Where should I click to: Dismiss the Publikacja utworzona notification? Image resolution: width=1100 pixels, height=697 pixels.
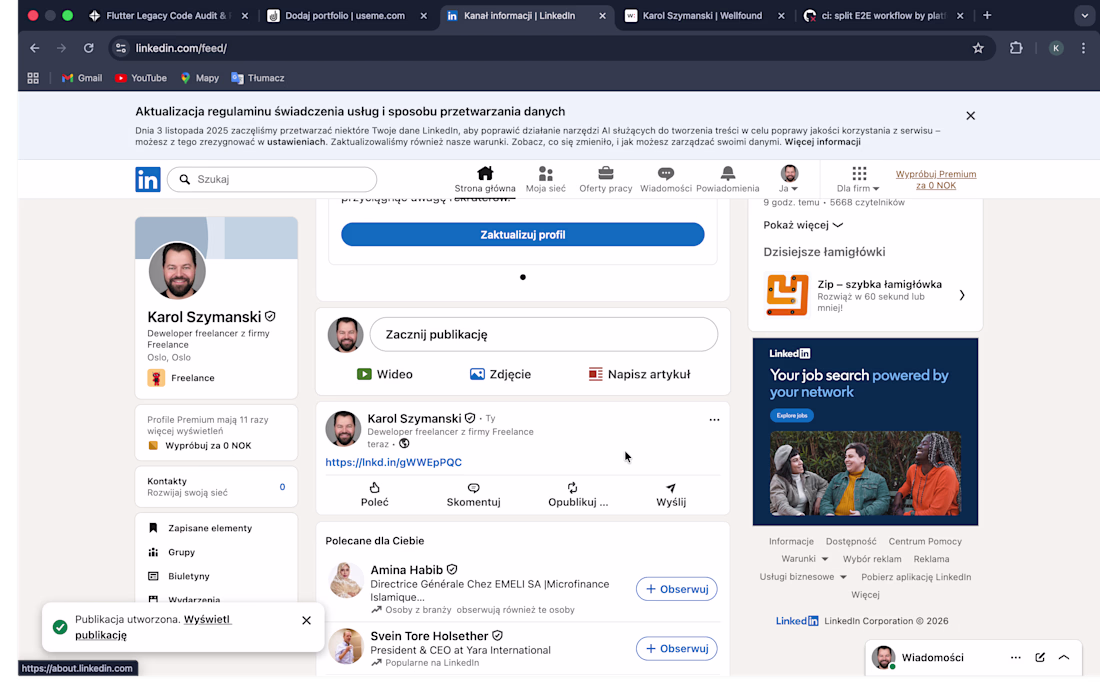(306, 620)
